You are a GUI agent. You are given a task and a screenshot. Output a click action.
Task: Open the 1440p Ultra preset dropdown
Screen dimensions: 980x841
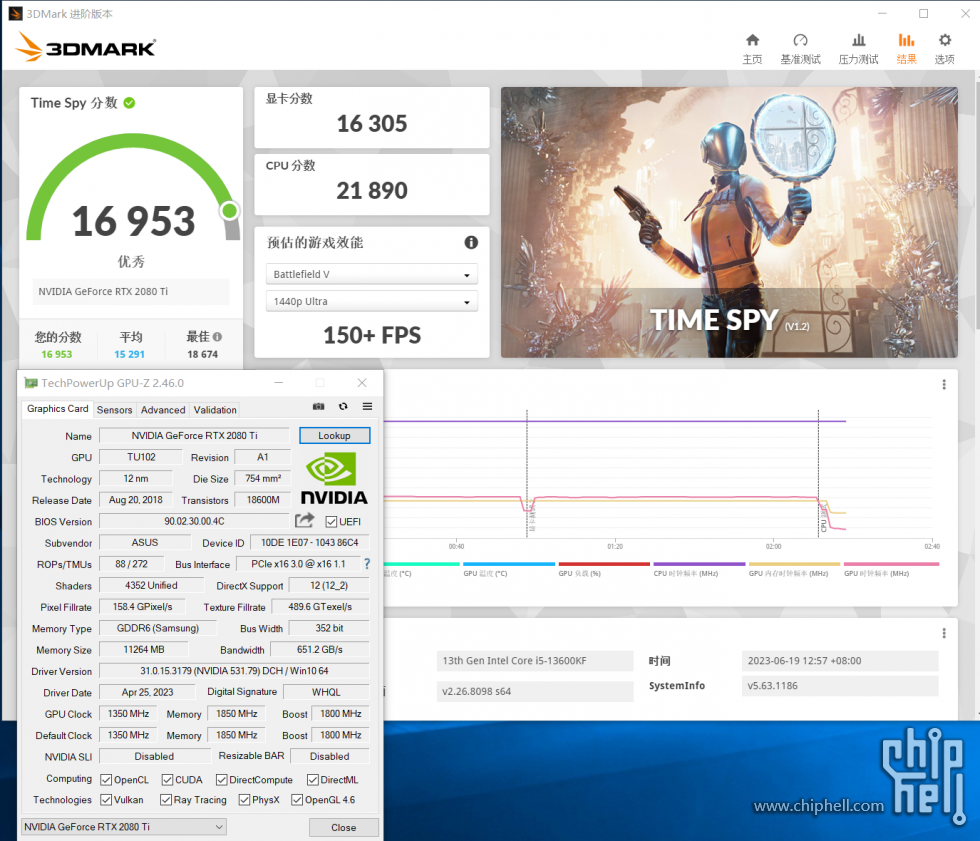pos(372,301)
